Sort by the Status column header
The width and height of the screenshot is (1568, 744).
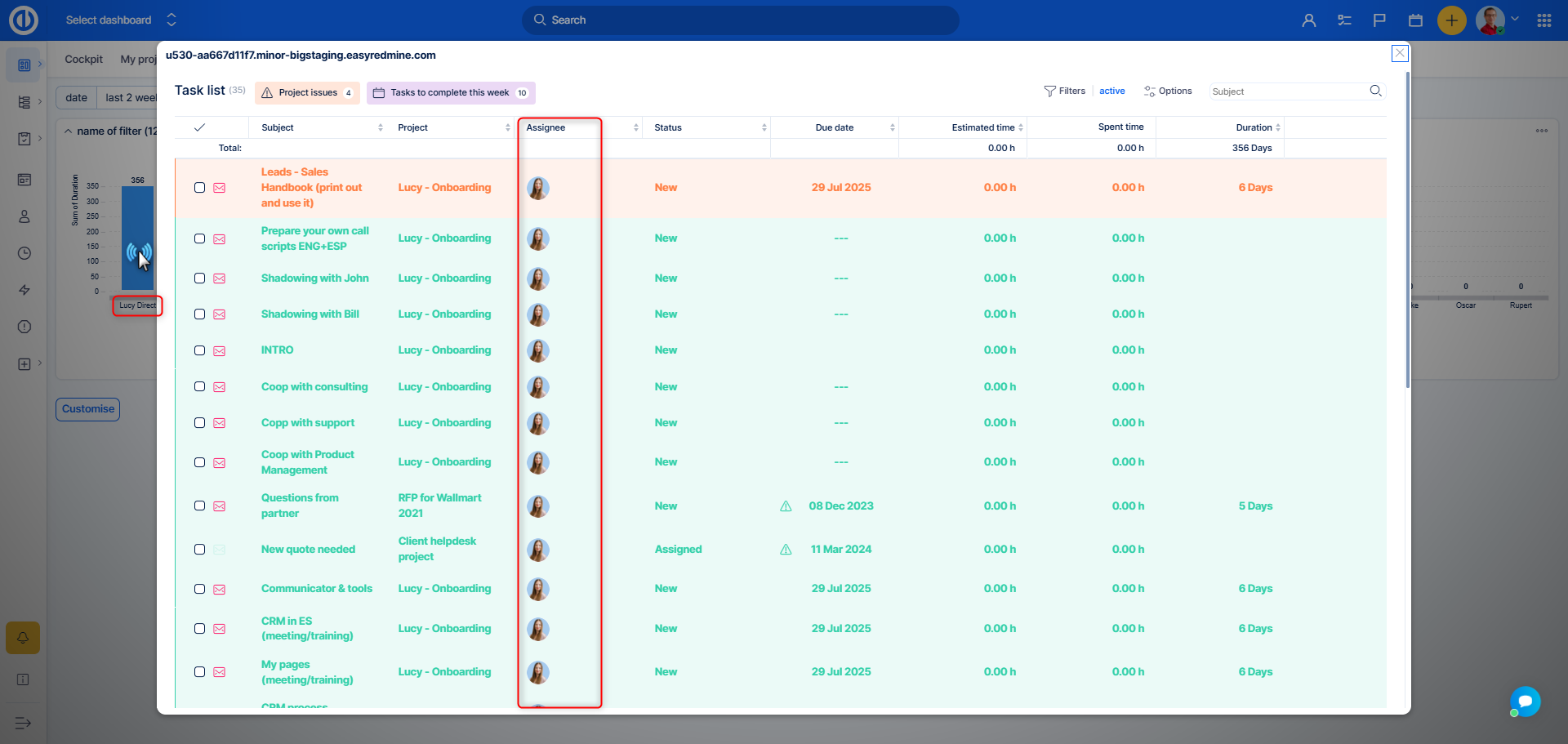[x=668, y=127]
